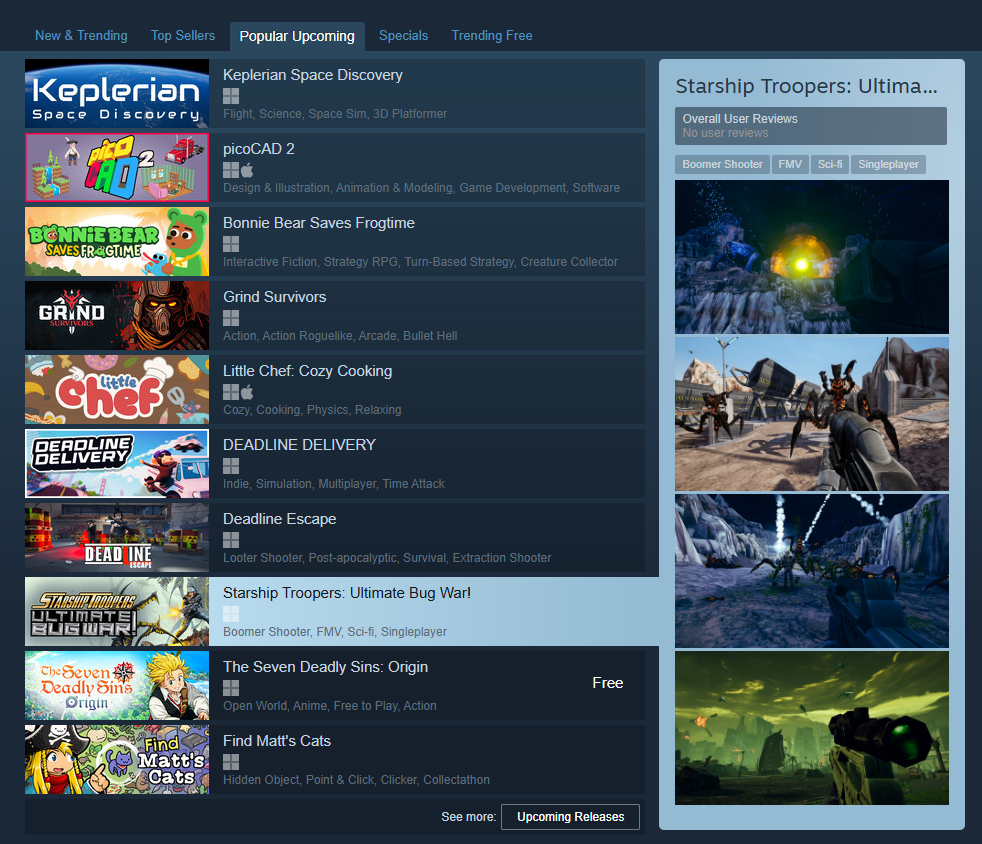Click preview panel title Starship Troopers: Ultima...
The image size is (982, 844).
tap(807, 86)
